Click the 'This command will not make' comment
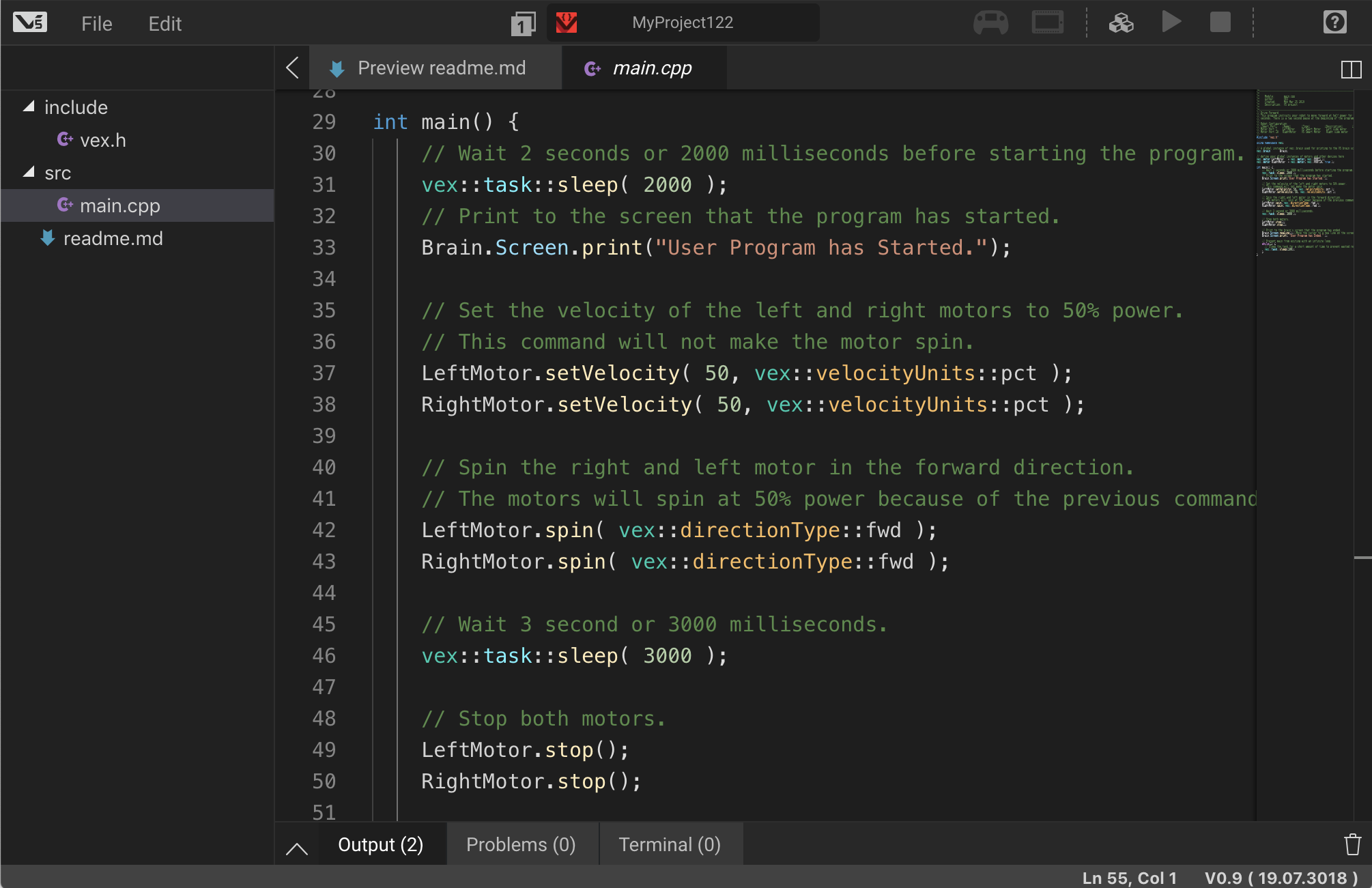This screenshot has height=888, width=1372. 698,342
